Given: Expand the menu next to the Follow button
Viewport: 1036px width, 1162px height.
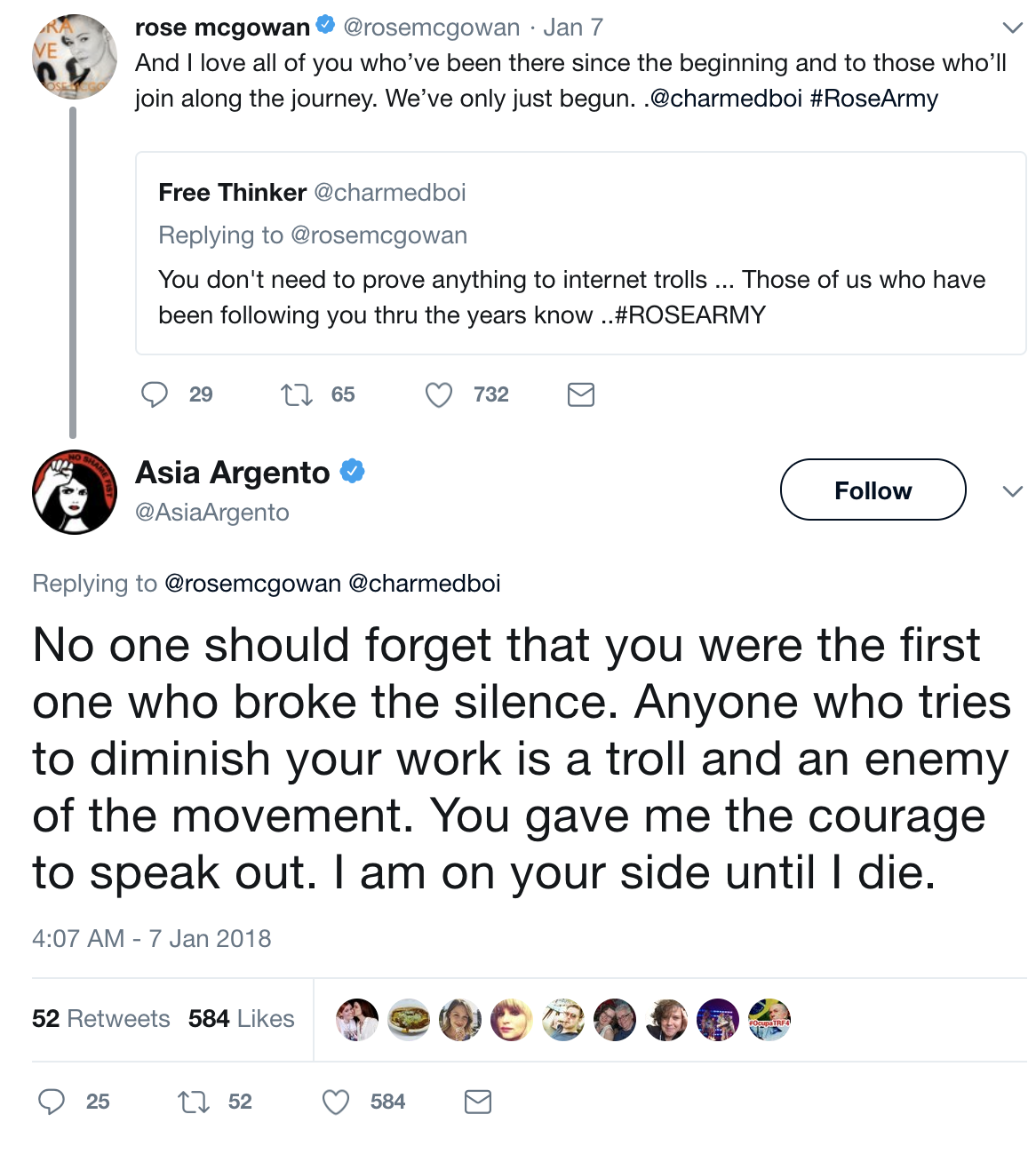Looking at the screenshot, I should click(x=1012, y=491).
